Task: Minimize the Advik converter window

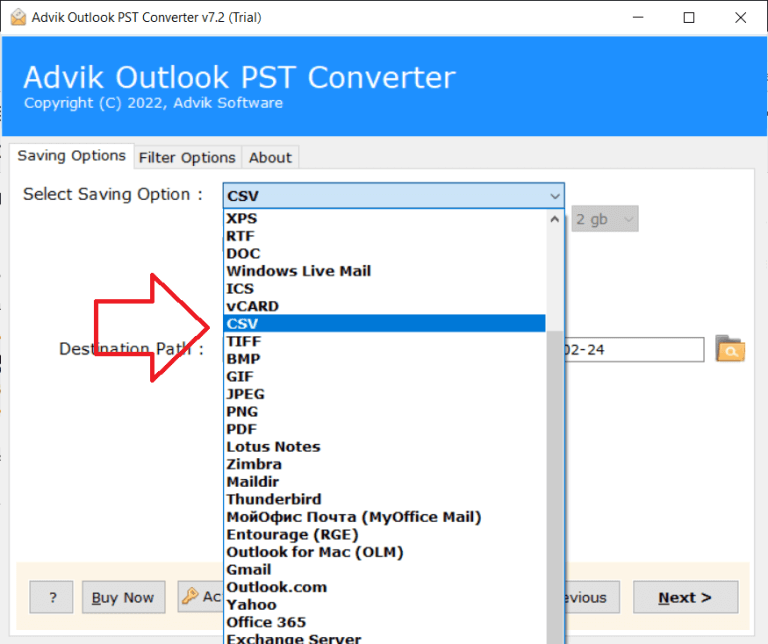Action: click(x=638, y=18)
